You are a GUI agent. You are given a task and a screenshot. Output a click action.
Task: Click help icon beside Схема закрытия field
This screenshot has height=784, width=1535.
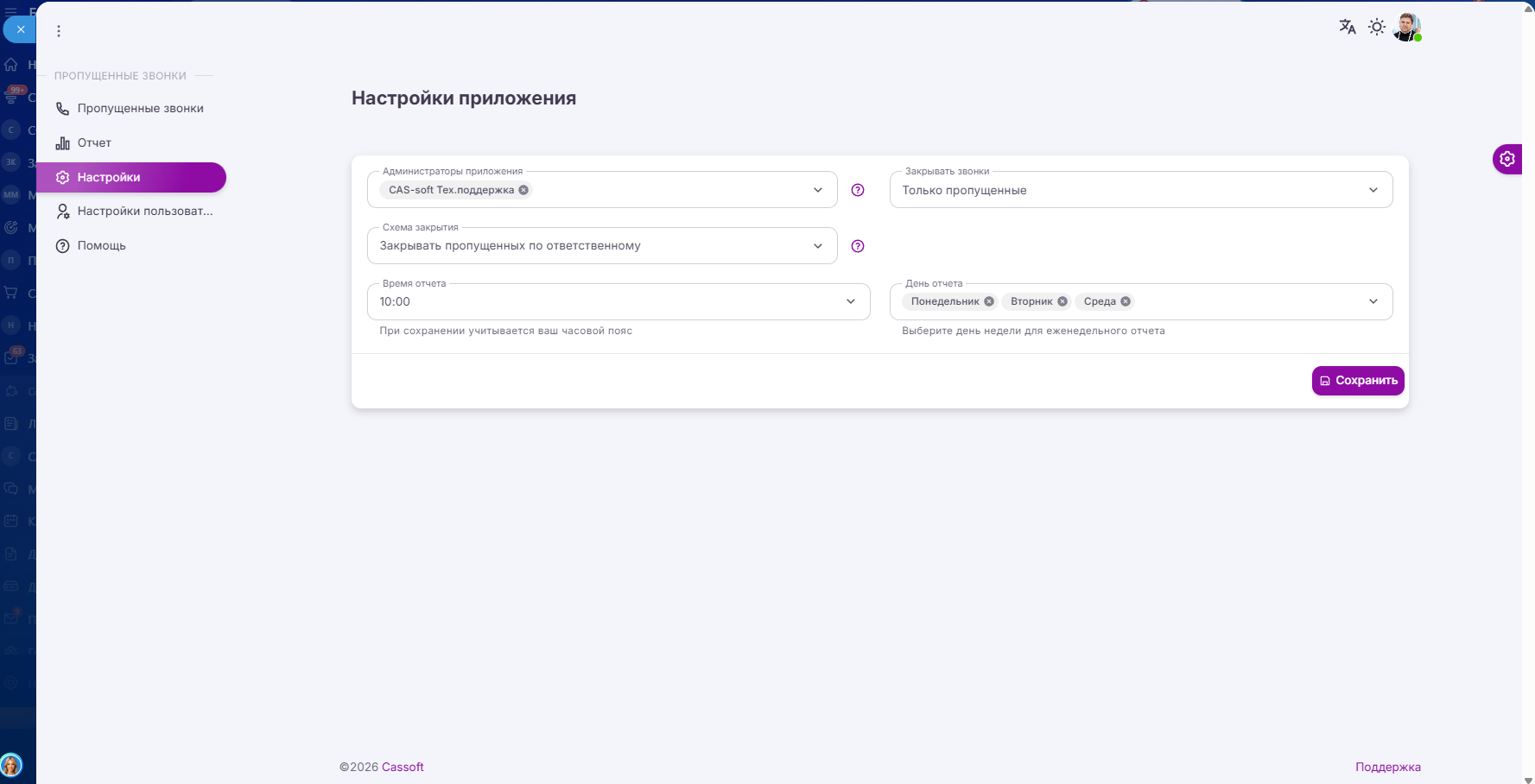tap(858, 246)
